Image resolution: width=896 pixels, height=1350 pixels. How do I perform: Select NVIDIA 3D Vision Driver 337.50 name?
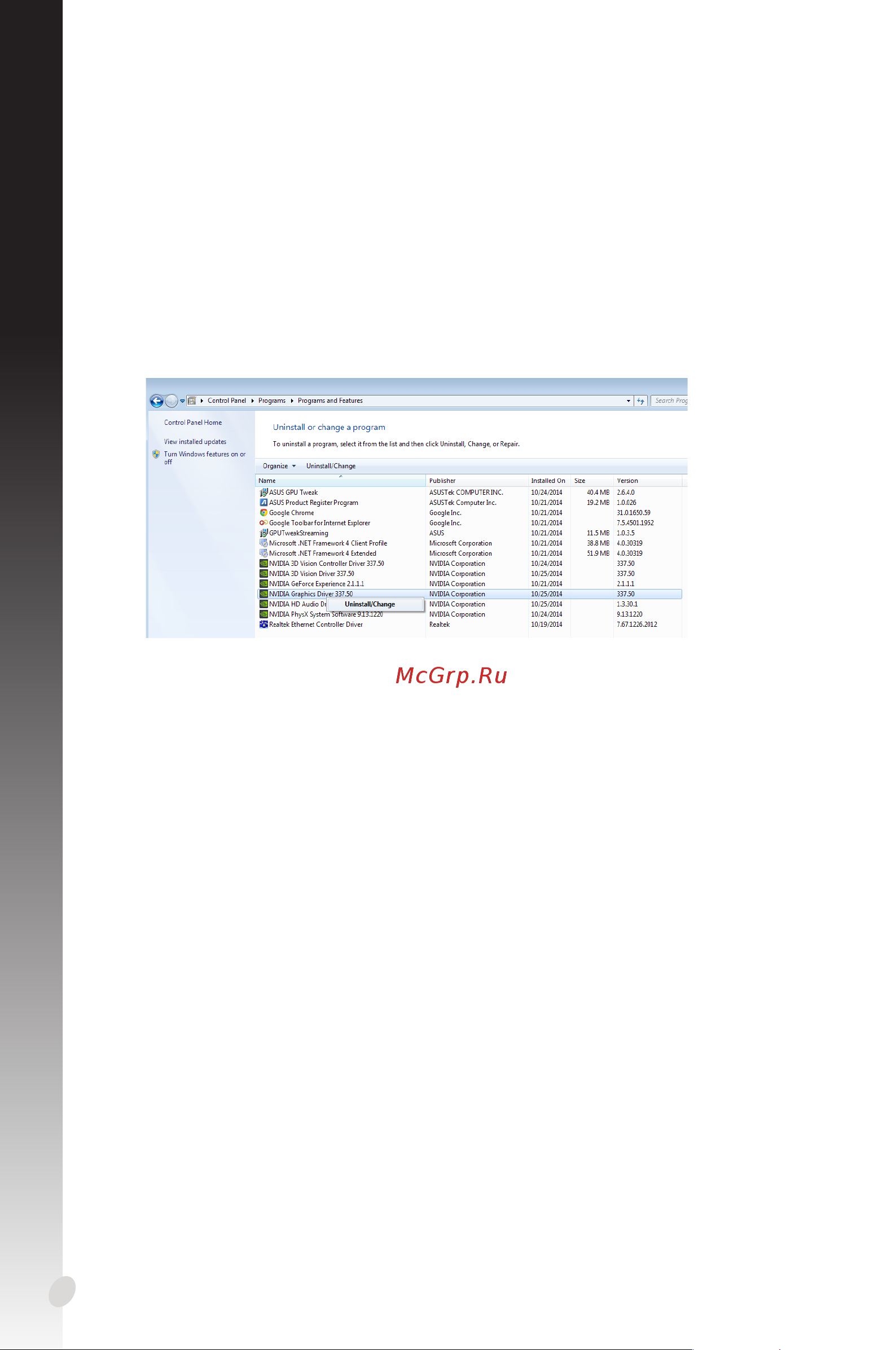coord(311,574)
